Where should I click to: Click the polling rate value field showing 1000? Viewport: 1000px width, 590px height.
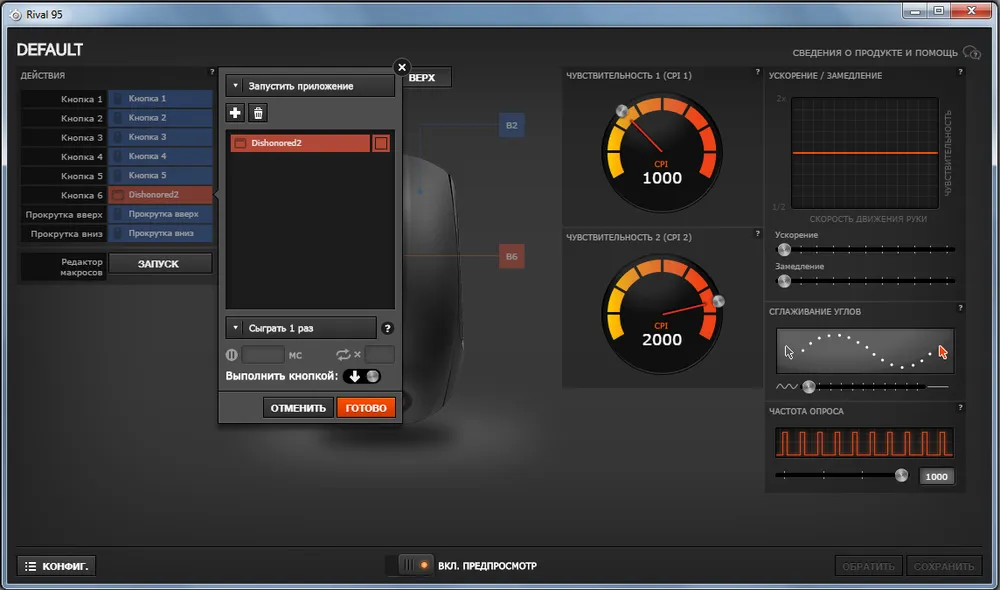click(x=936, y=477)
